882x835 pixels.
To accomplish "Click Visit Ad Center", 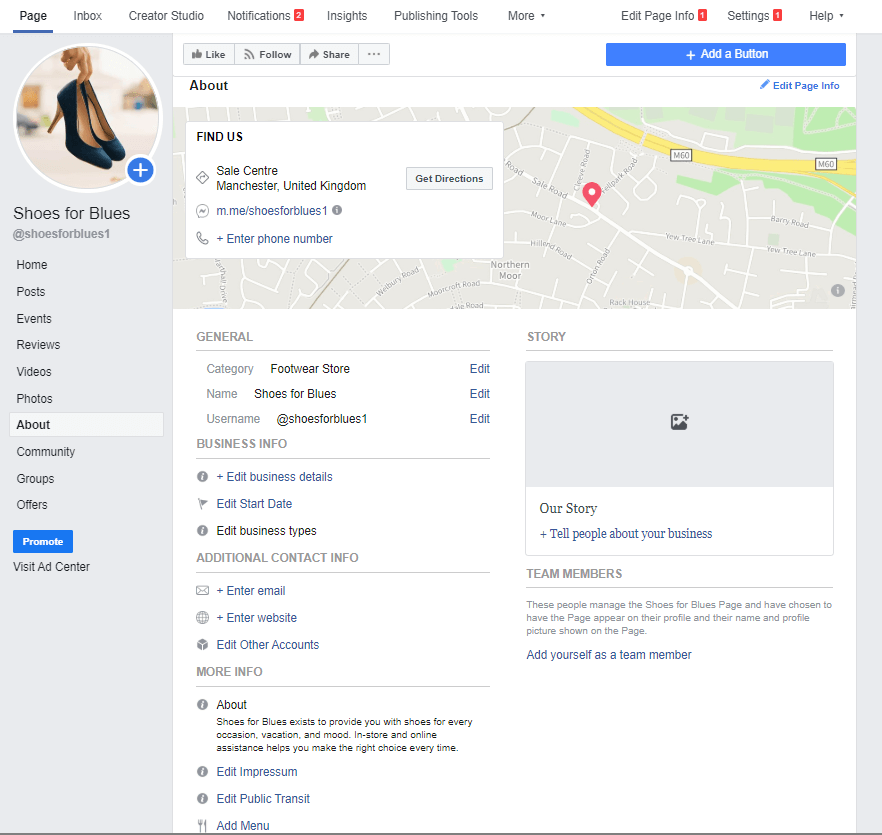I will click(x=51, y=567).
